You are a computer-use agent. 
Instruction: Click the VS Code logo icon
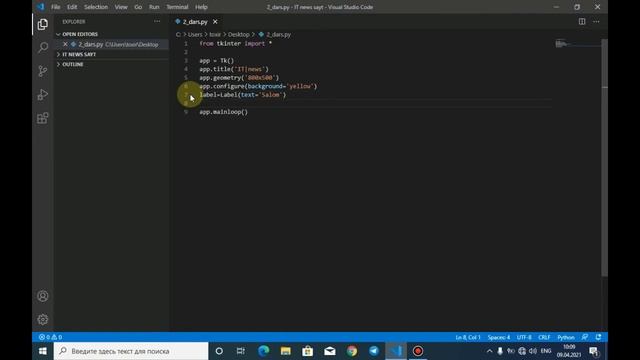[40, 7]
